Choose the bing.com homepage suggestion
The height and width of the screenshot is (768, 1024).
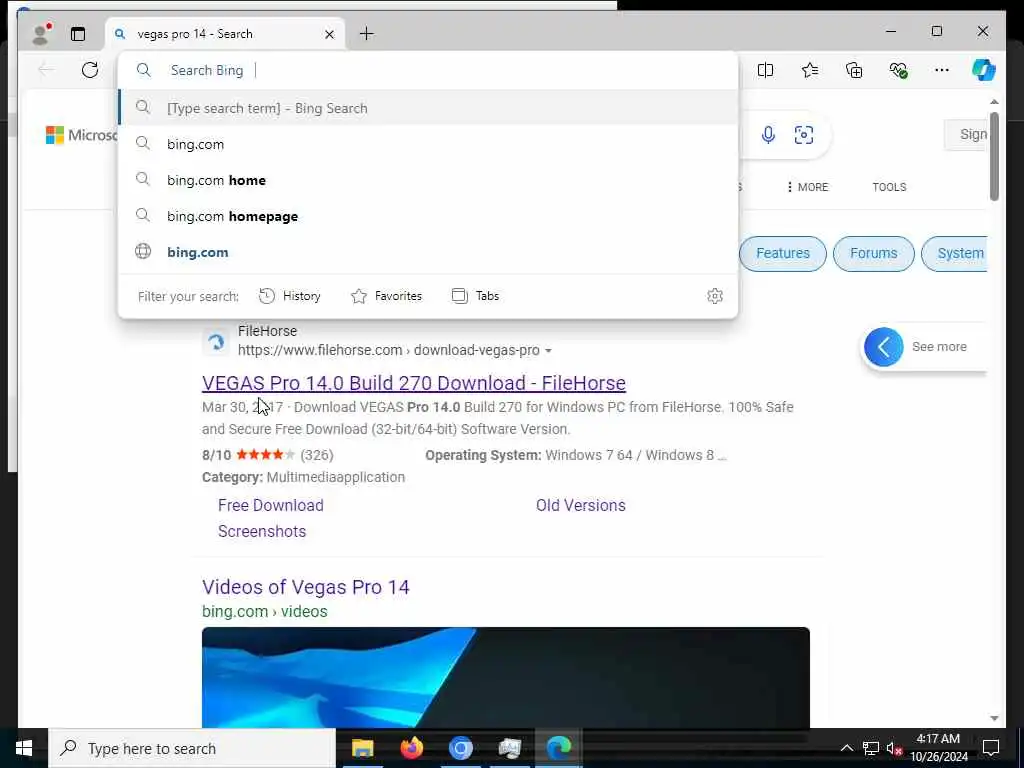tap(428, 216)
